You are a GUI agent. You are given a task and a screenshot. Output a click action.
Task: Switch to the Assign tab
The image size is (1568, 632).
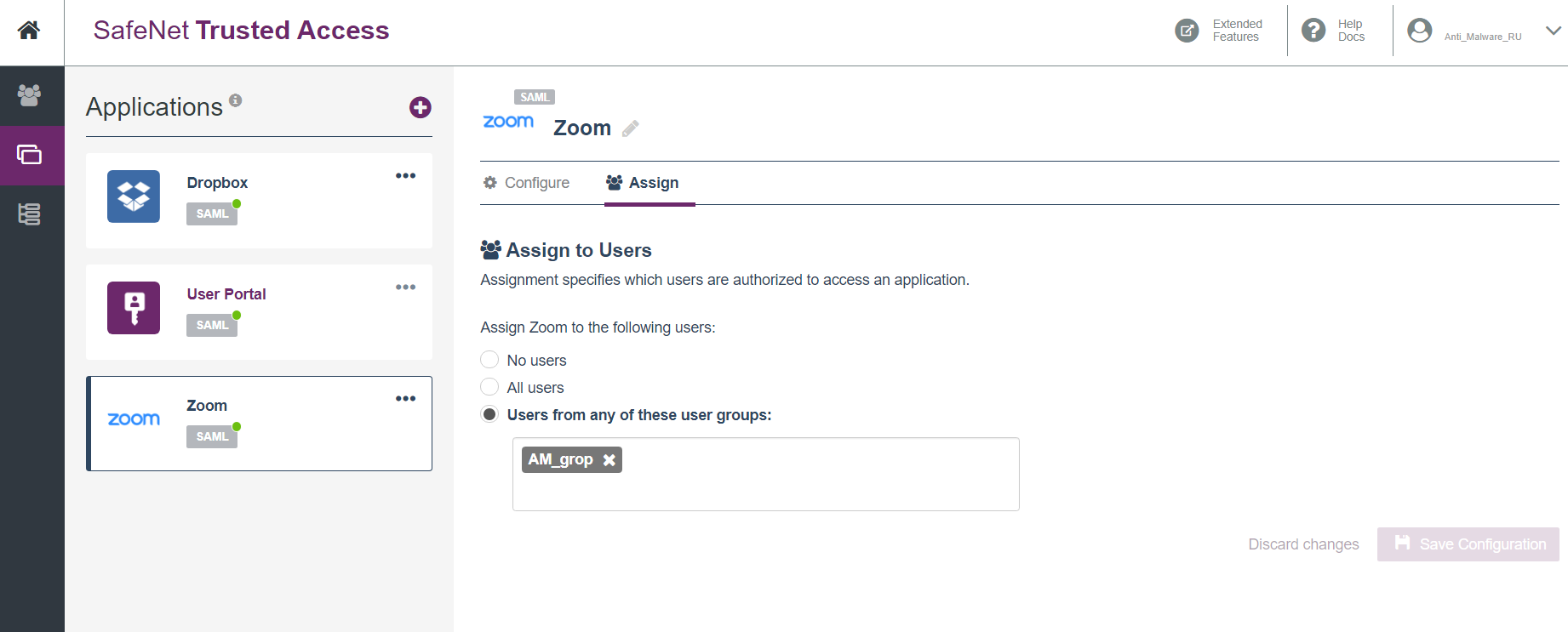(643, 183)
